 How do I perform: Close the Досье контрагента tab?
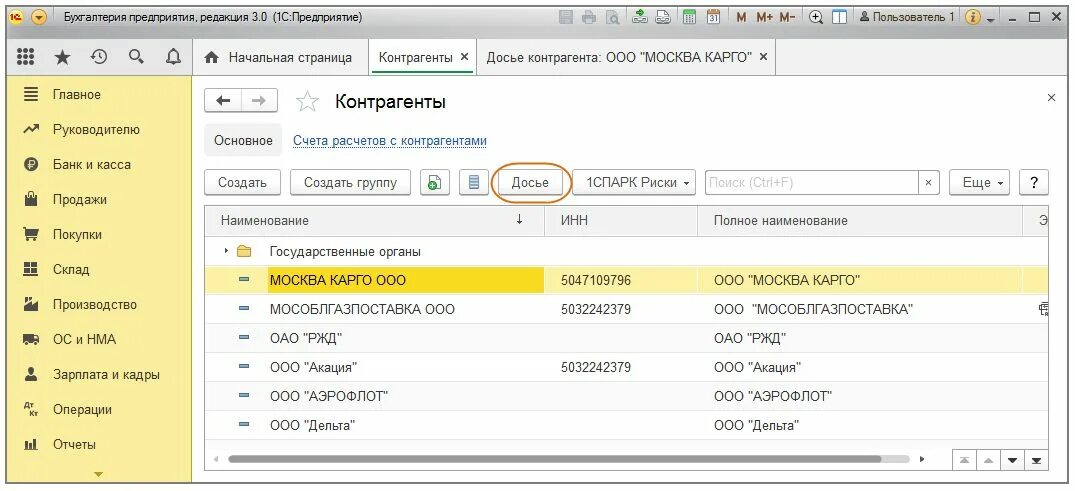tap(764, 57)
